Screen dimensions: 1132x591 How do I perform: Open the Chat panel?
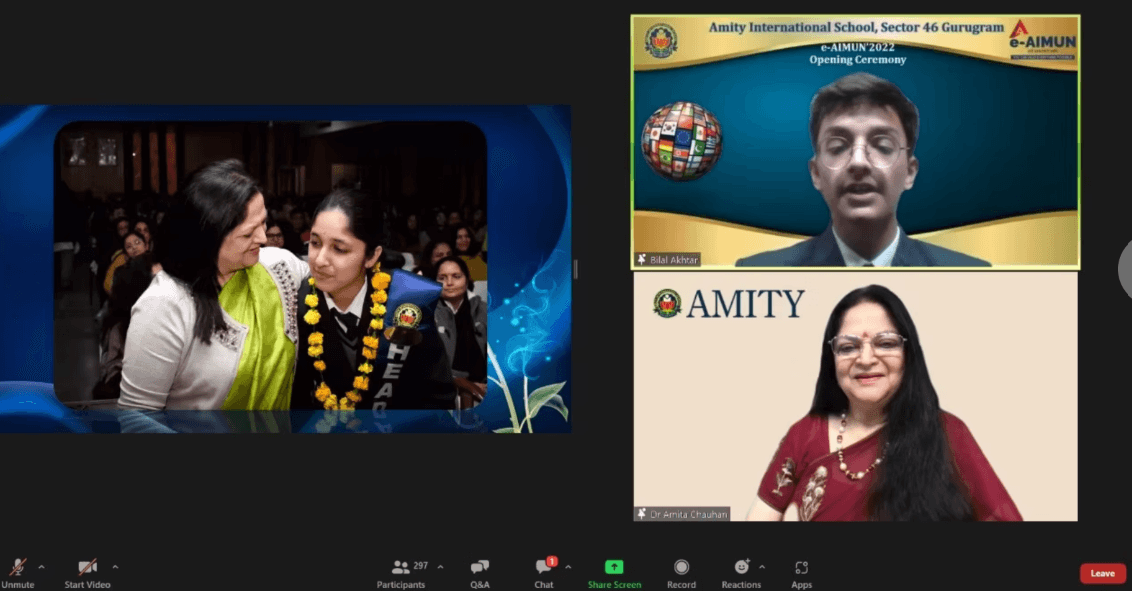(544, 573)
